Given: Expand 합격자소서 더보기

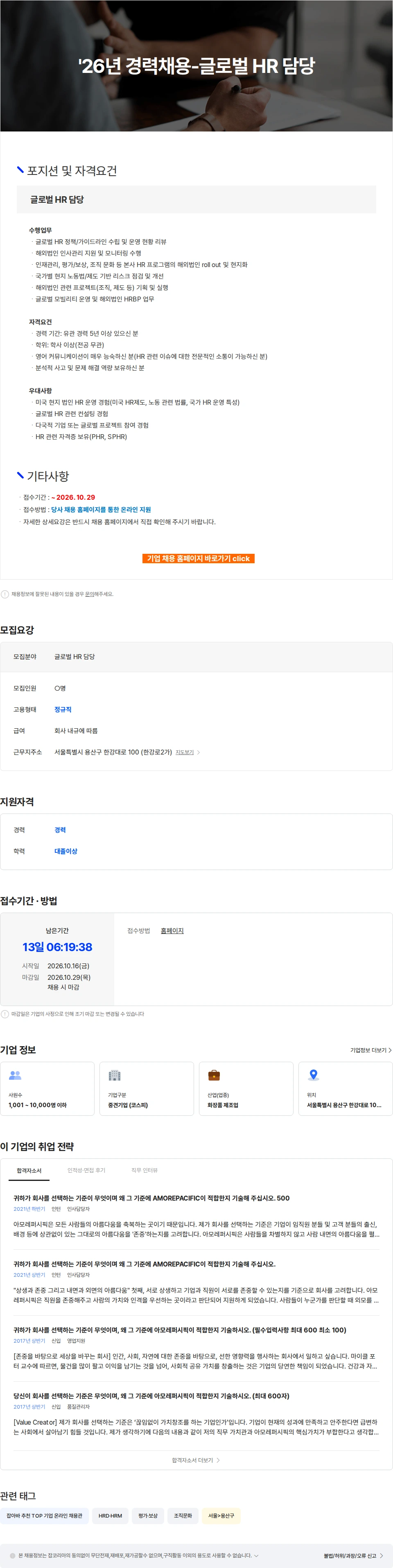Looking at the screenshot, I should click(196, 1460).
